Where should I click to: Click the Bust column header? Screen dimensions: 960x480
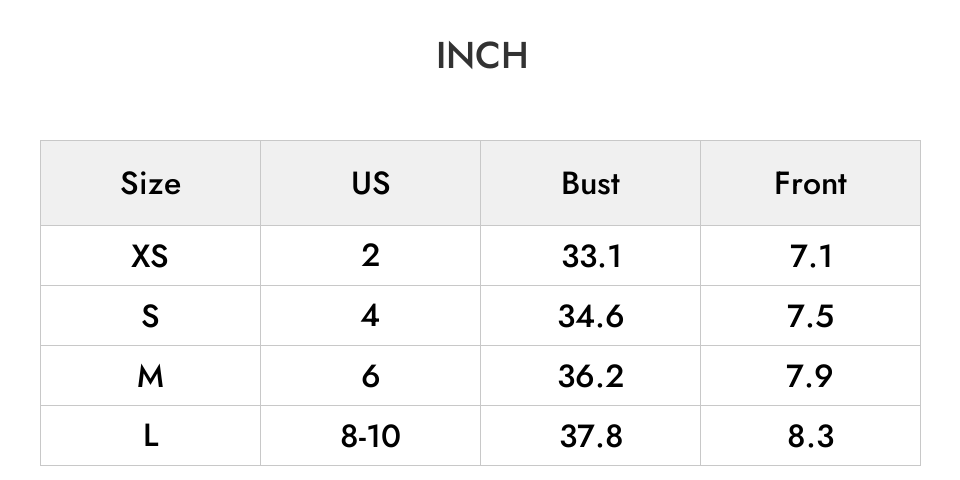coord(590,183)
